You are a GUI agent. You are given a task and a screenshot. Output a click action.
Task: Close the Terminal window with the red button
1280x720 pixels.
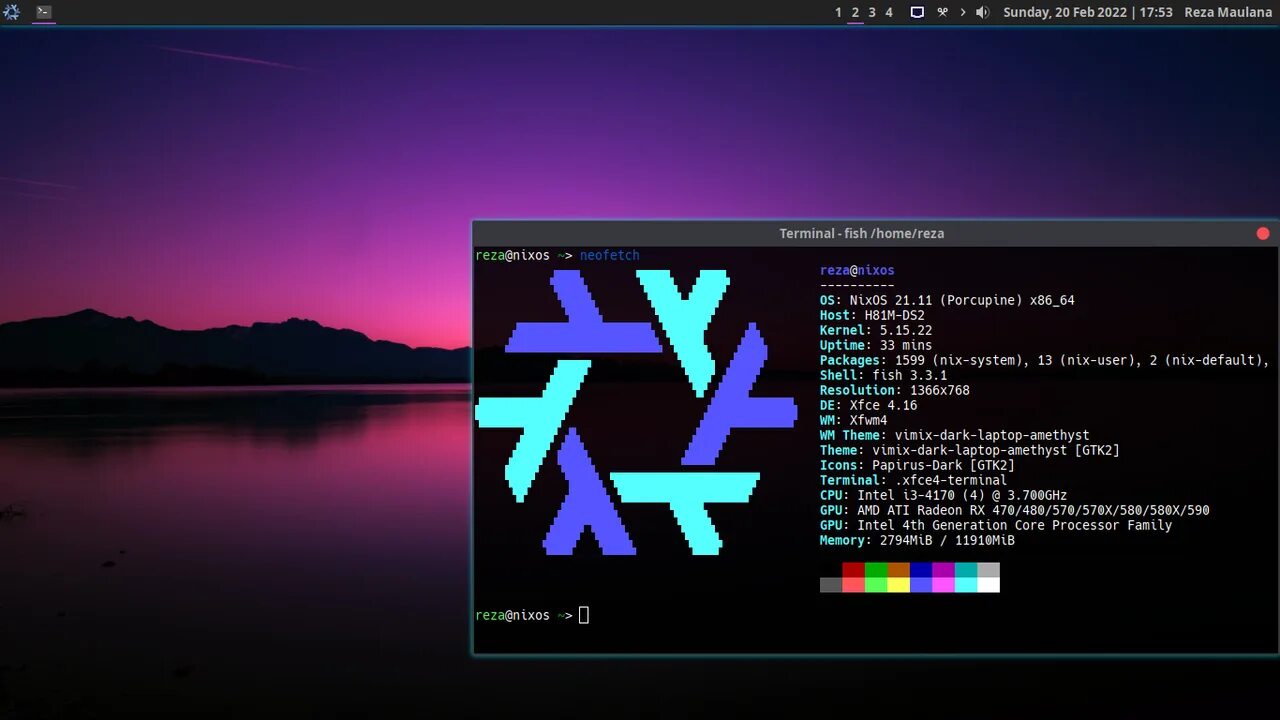[x=1263, y=233]
